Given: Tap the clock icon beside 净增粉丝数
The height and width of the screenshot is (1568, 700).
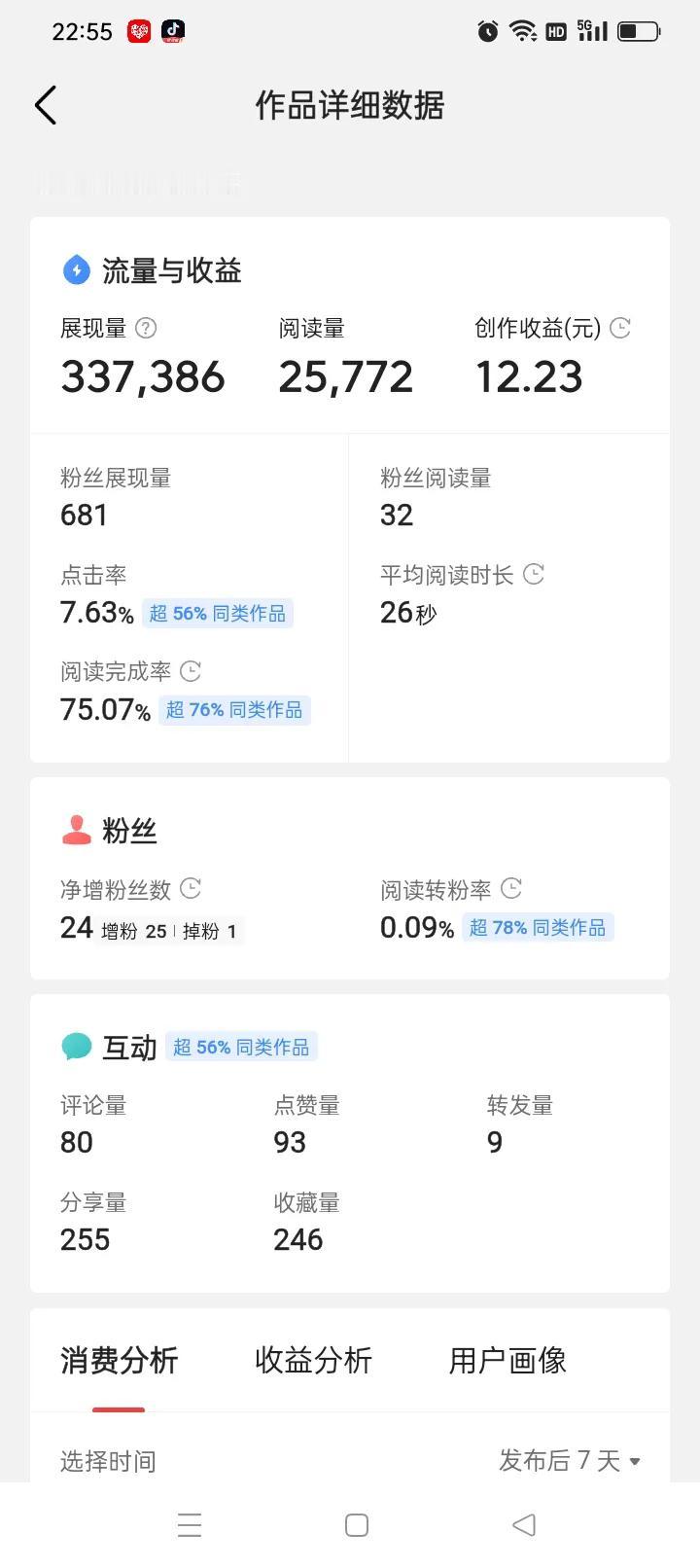Looking at the screenshot, I should coord(192,888).
